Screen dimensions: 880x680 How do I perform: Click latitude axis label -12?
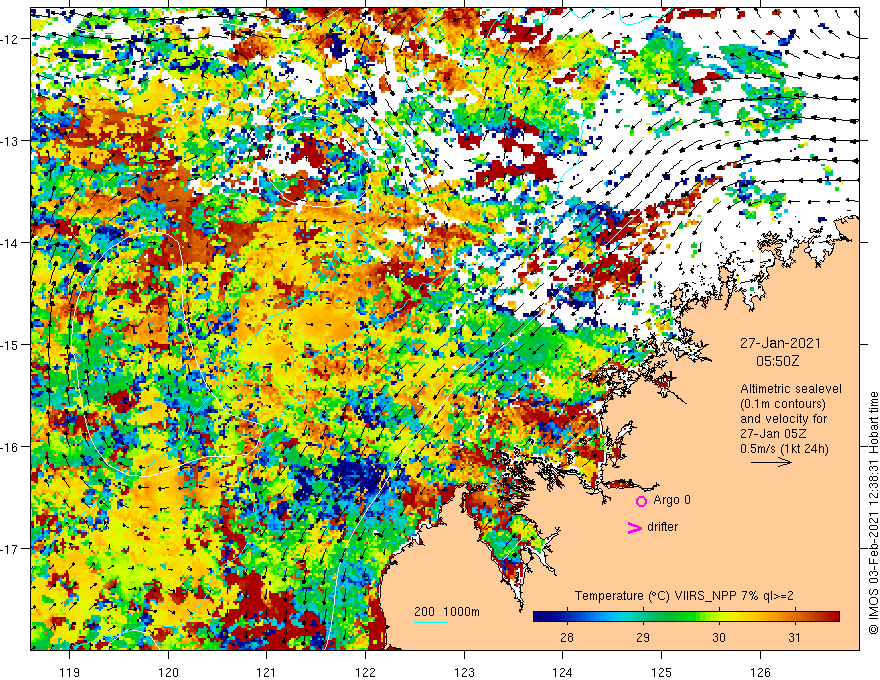(11, 39)
